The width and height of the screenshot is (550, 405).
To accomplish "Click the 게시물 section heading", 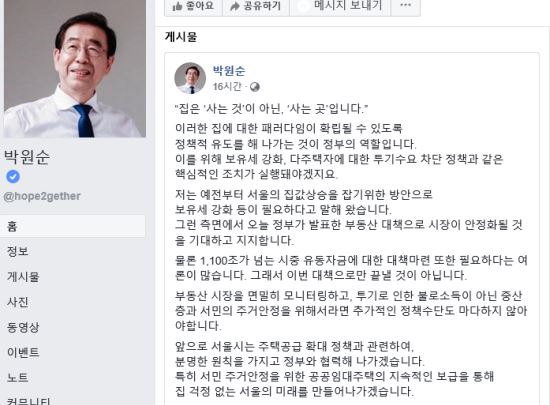I will tap(181, 37).
